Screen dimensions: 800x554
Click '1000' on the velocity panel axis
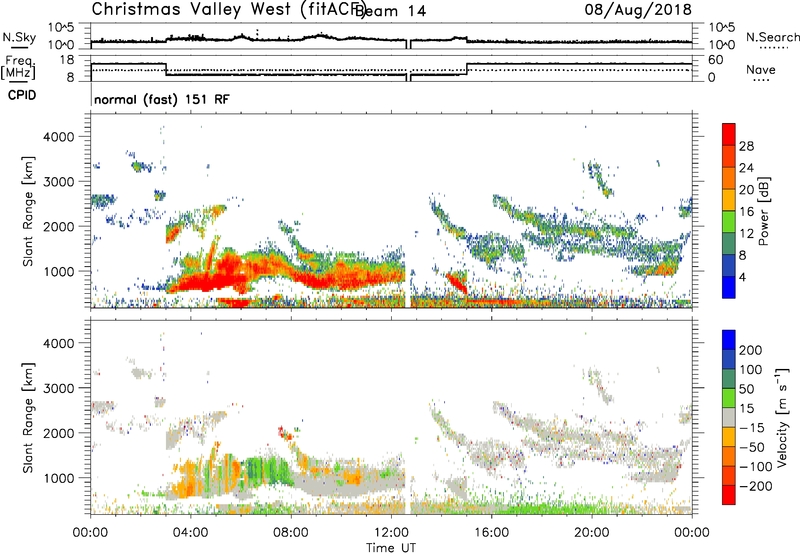[59, 478]
